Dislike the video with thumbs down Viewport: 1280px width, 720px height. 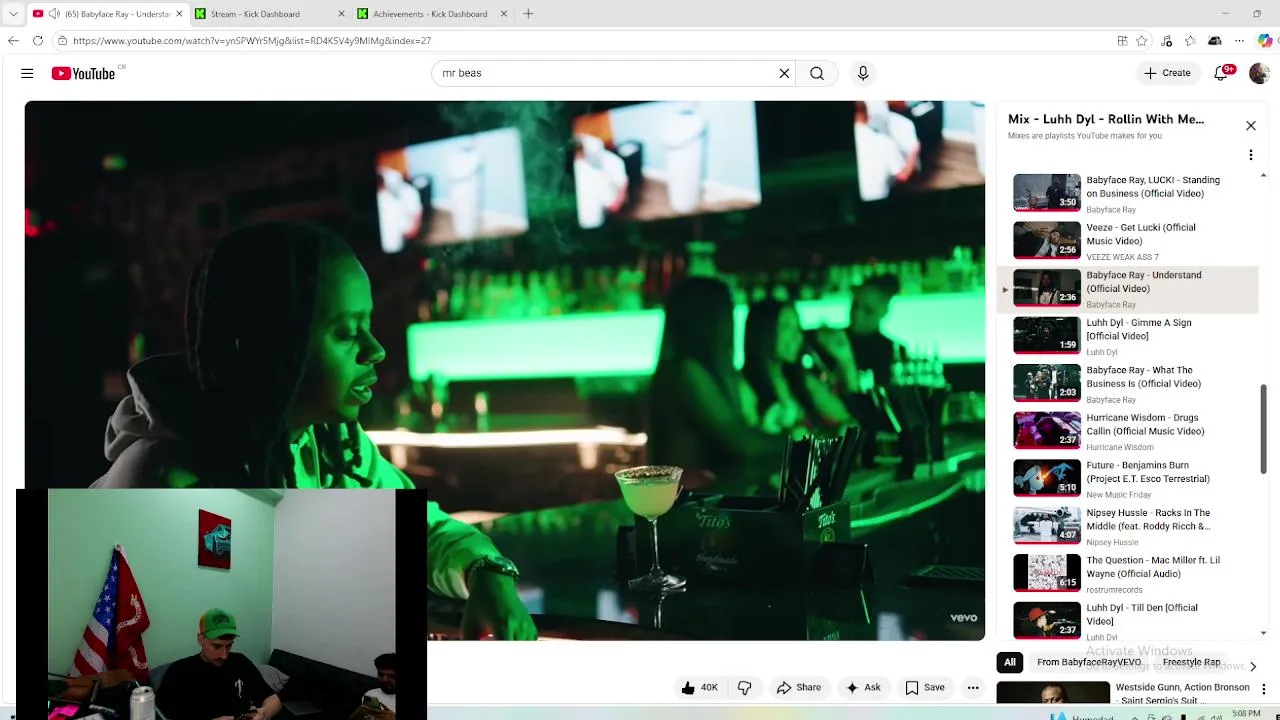[x=745, y=688]
